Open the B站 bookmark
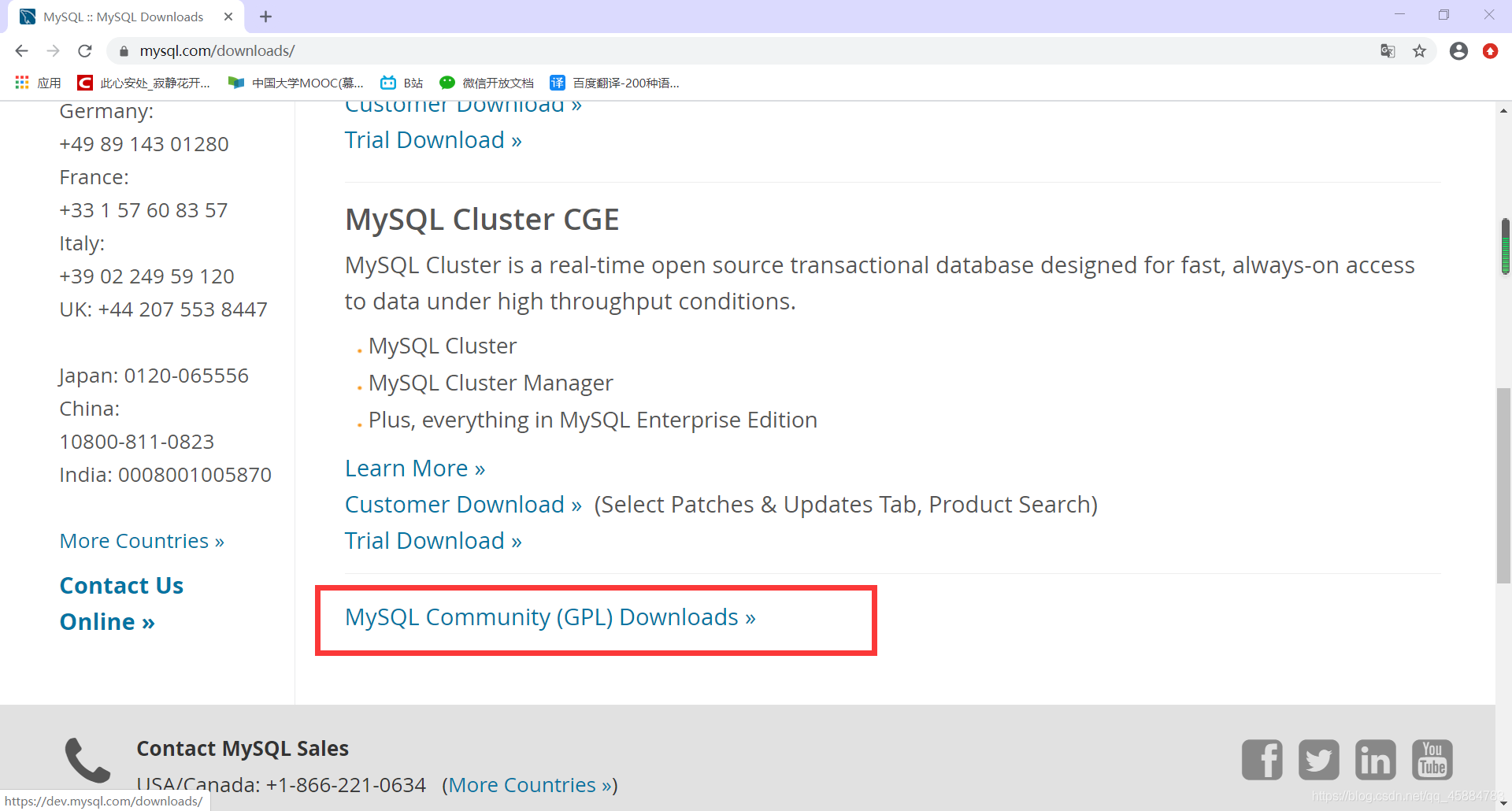Viewport: 1512px width, 811px height. pos(402,83)
